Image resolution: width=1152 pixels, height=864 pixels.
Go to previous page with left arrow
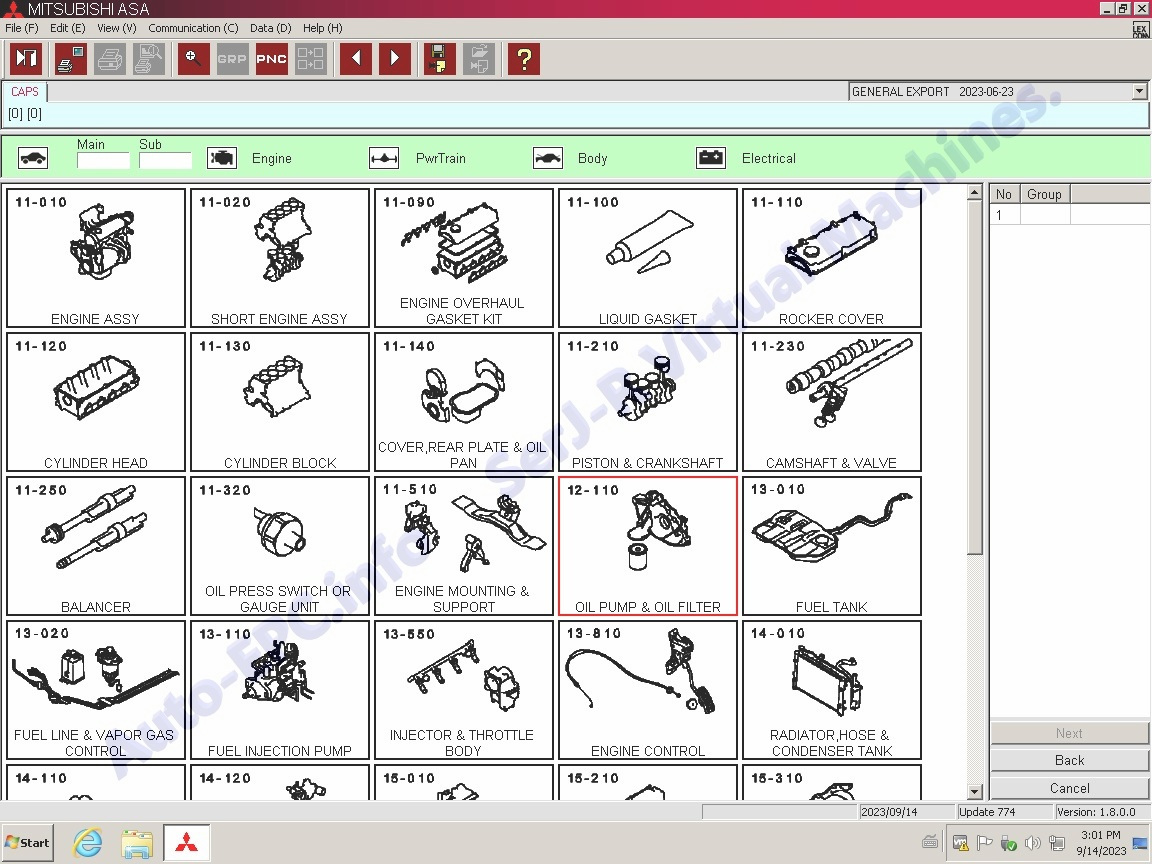pos(355,59)
